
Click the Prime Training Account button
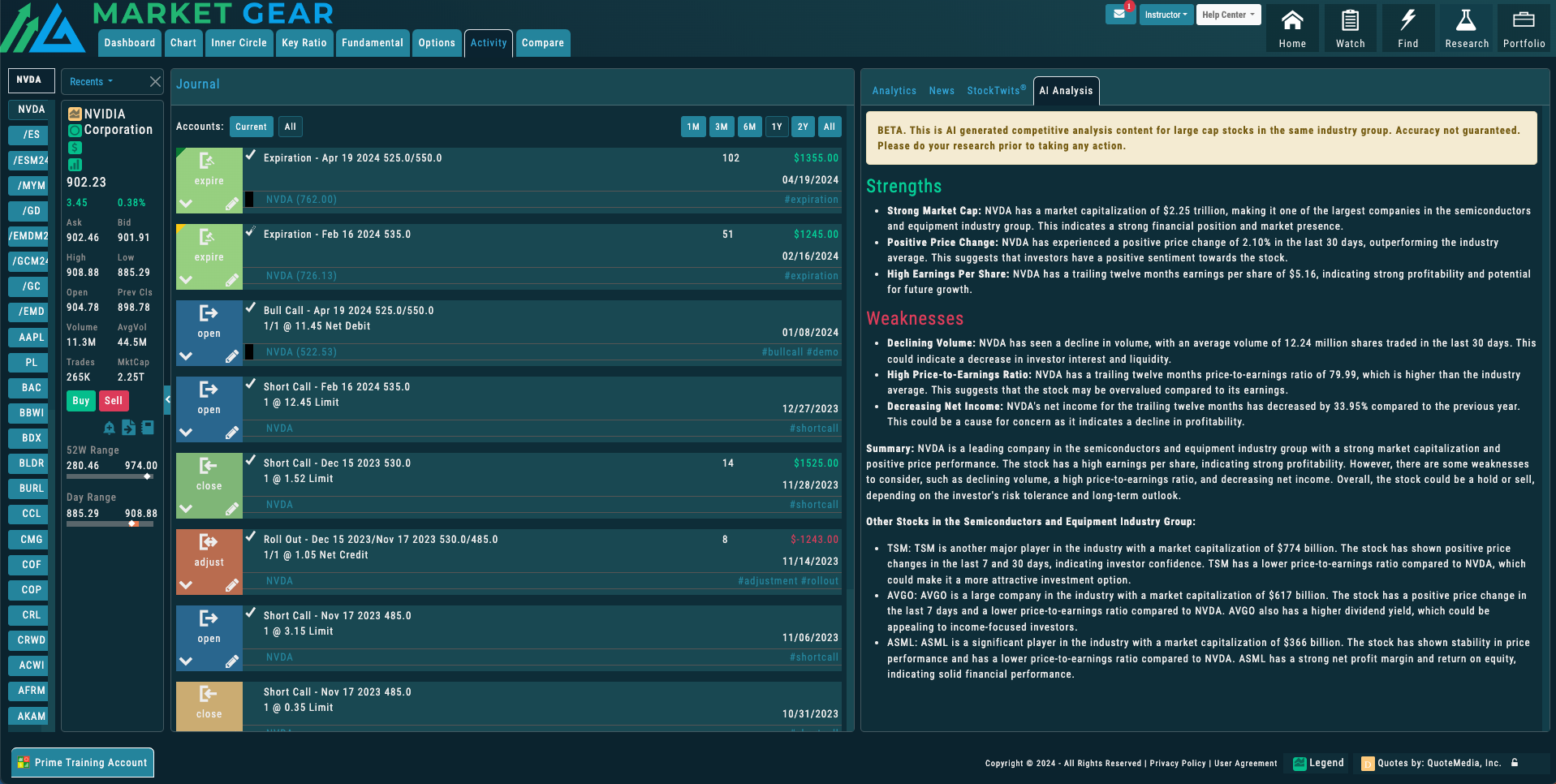83,763
